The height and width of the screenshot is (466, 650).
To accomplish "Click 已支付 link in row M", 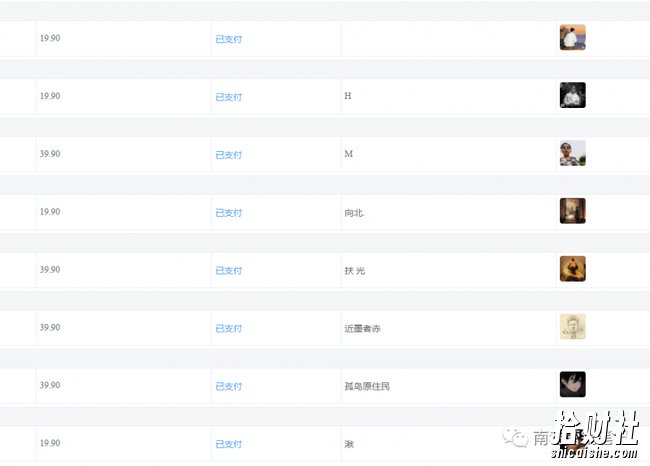I will coord(228,155).
